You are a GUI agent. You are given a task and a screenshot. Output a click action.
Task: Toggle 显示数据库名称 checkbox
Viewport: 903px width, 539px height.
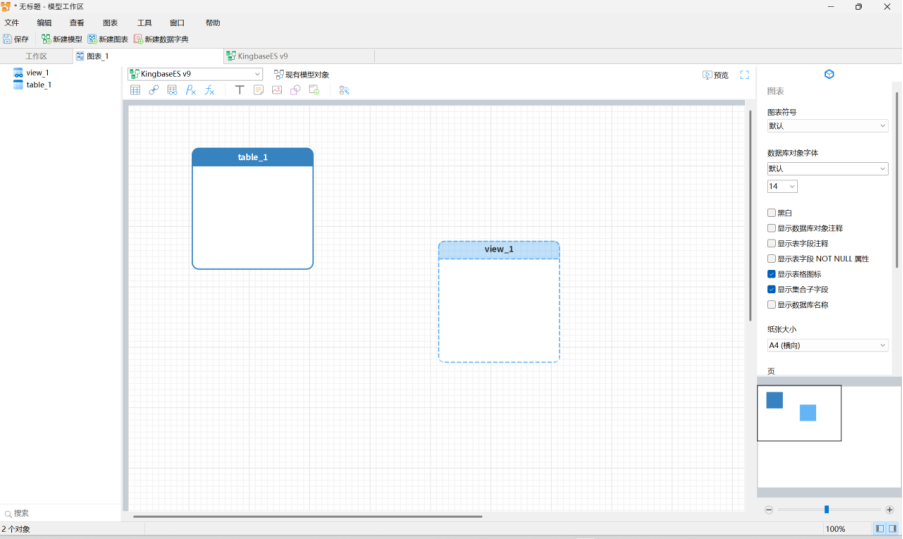(771, 304)
